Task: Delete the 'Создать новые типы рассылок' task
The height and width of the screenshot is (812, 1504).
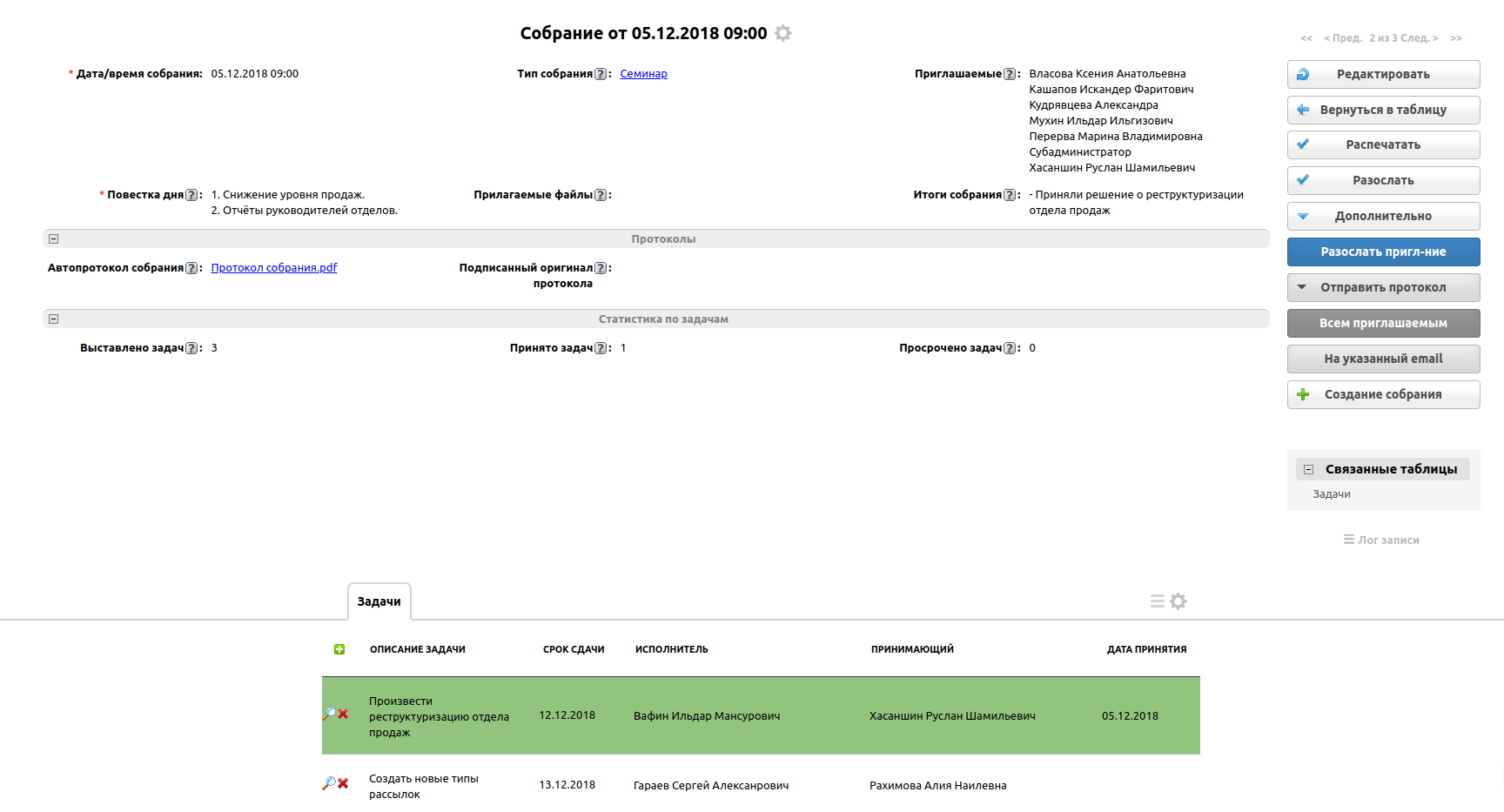Action: point(344,783)
